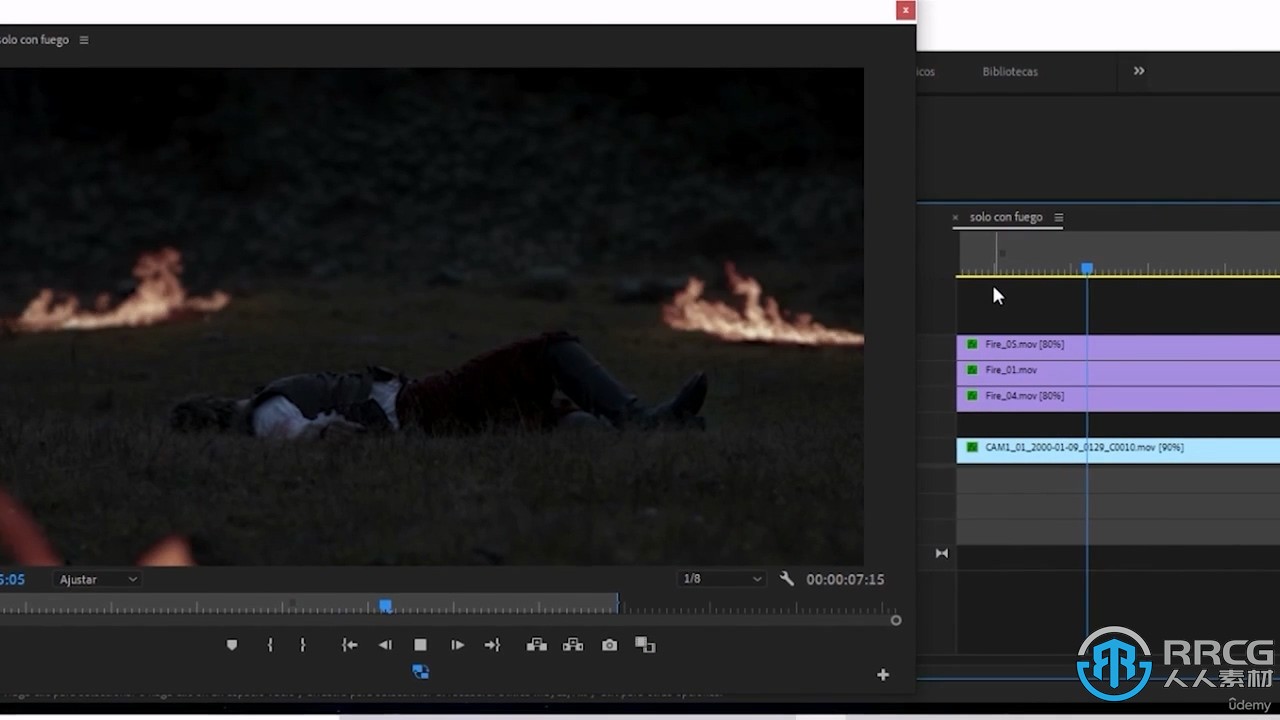The height and width of the screenshot is (720, 1280).
Task: Go to Out point in Program monitor
Action: coord(492,645)
